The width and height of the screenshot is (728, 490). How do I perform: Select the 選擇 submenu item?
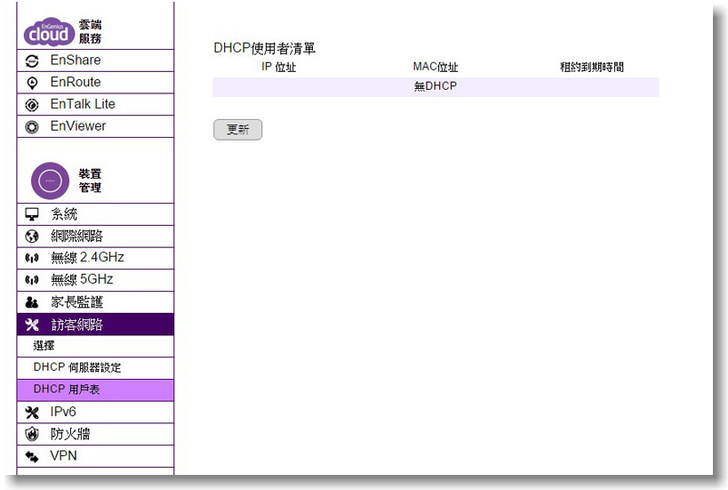point(44,346)
